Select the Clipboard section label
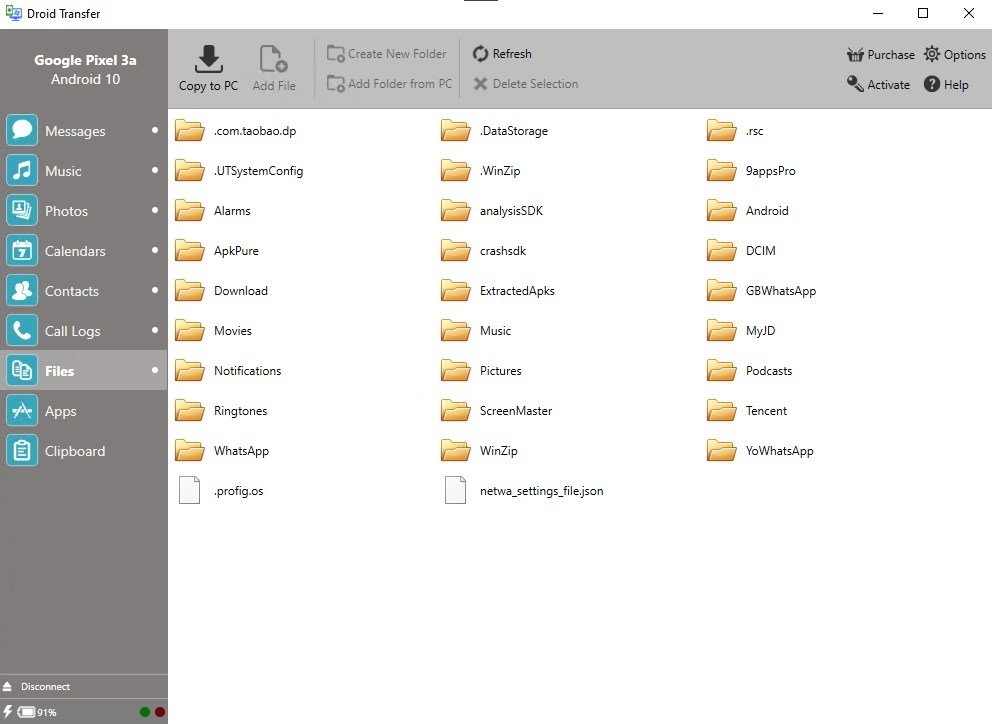 (x=75, y=451)
